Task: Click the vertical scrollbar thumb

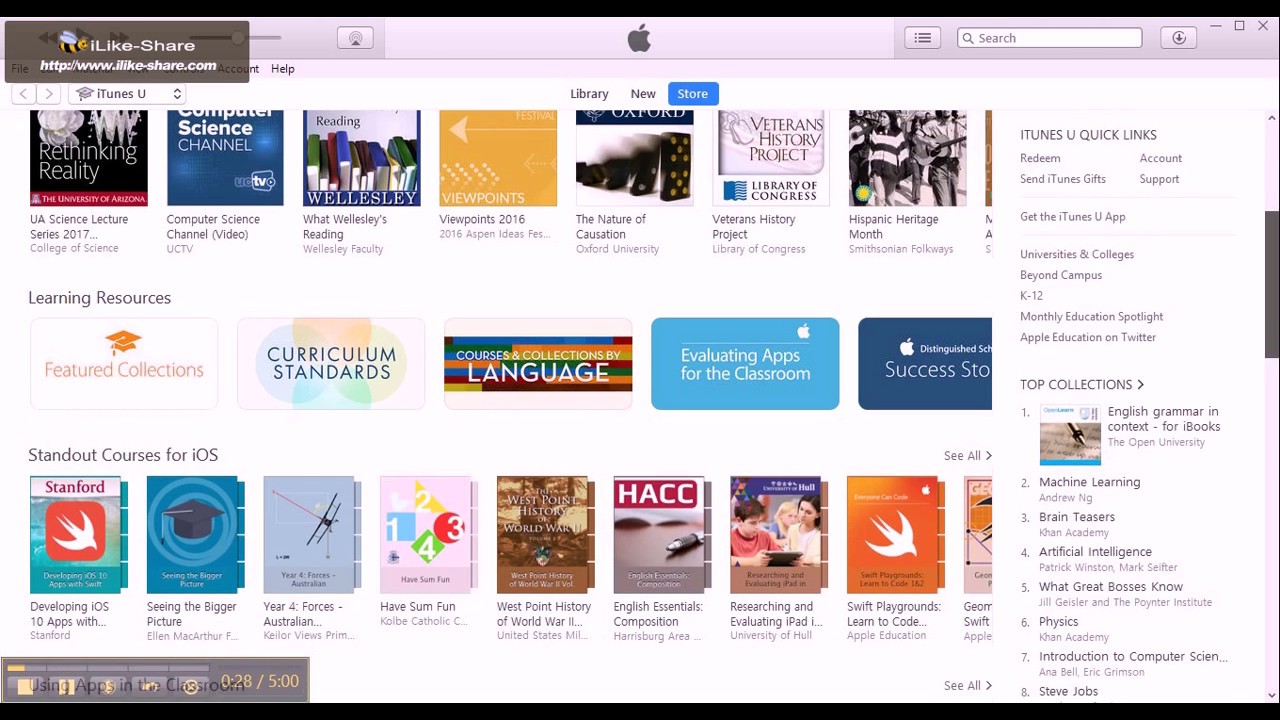Action: point(1272,284)
